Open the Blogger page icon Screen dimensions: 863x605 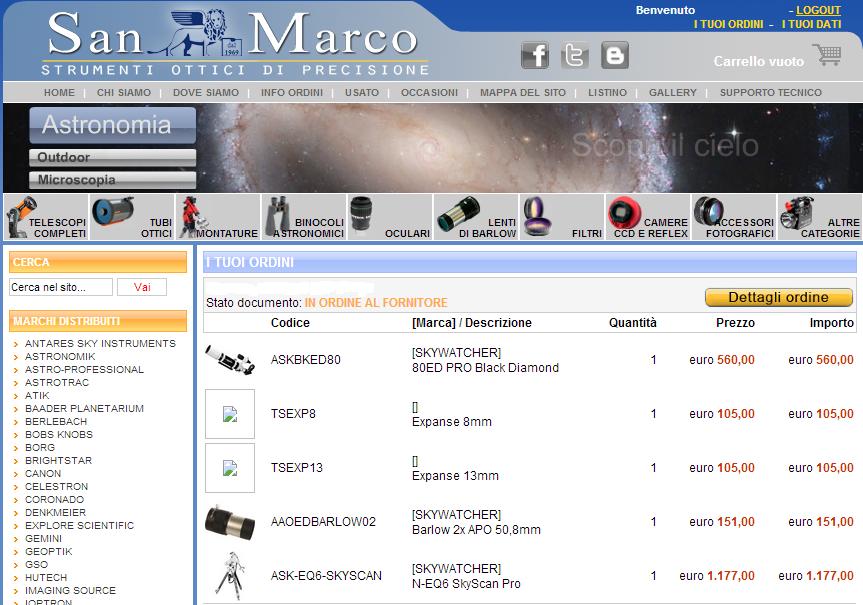coord(615,56)
